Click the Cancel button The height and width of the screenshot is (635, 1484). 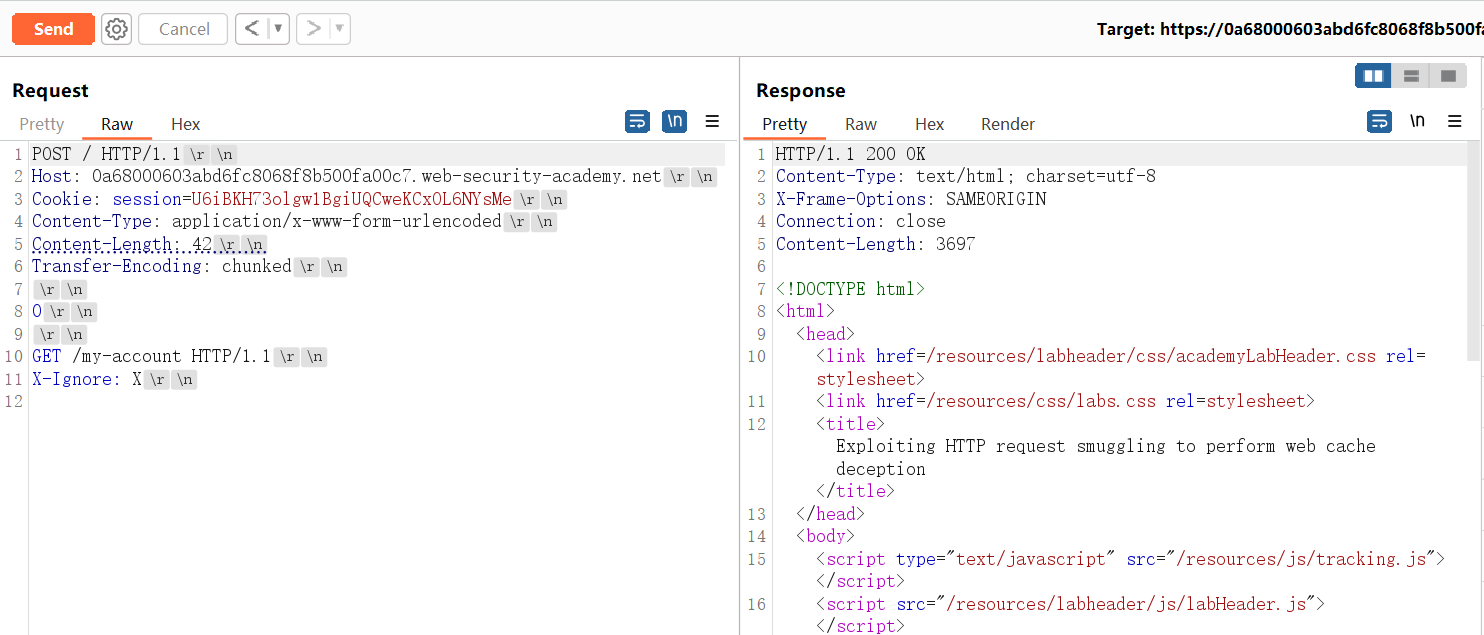[184, 29]
